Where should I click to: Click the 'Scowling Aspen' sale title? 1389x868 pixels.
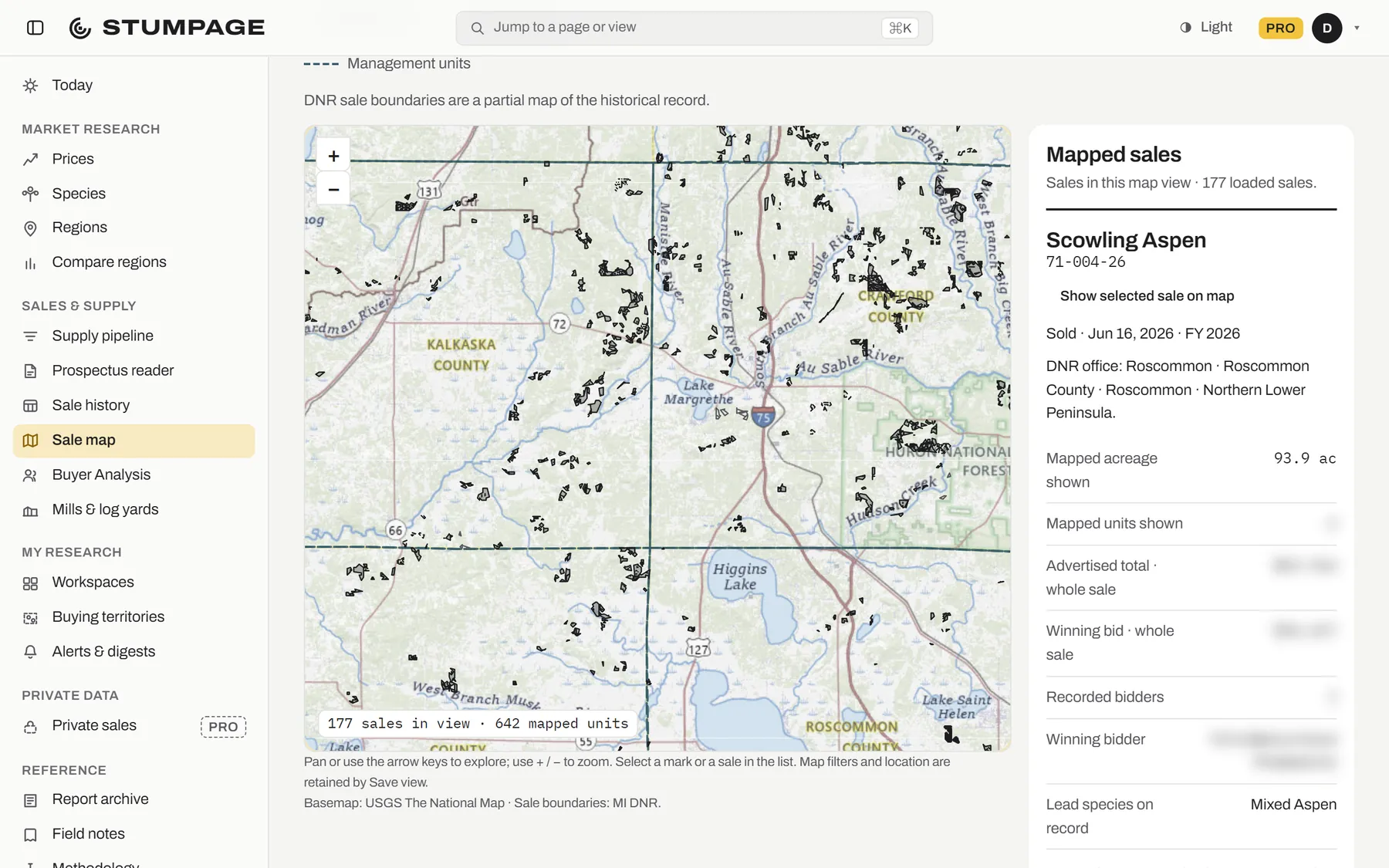(1125, 240)
